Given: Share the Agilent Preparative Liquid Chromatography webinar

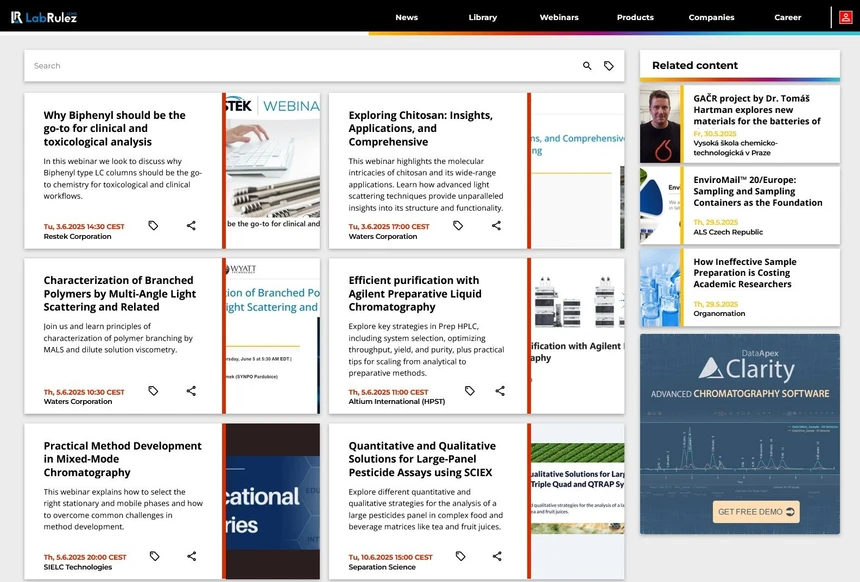Looking at the screenshot, I should pos(499,391).
